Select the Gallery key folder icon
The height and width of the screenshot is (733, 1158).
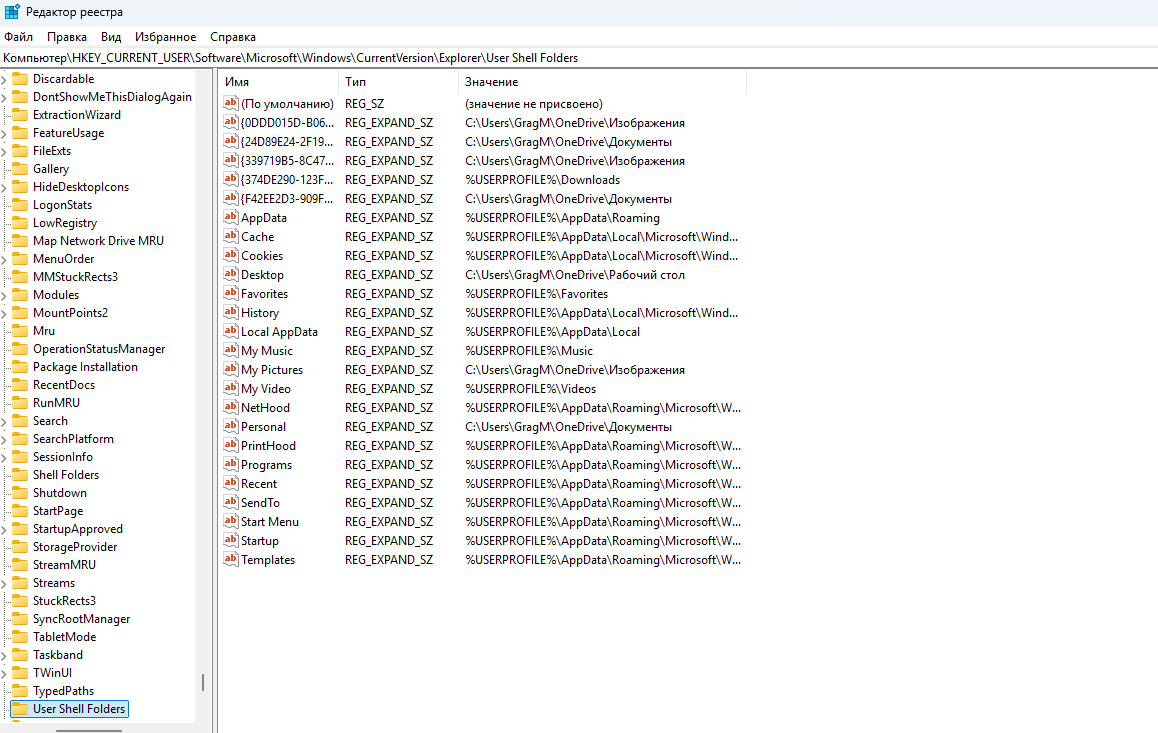coord(20,169)
